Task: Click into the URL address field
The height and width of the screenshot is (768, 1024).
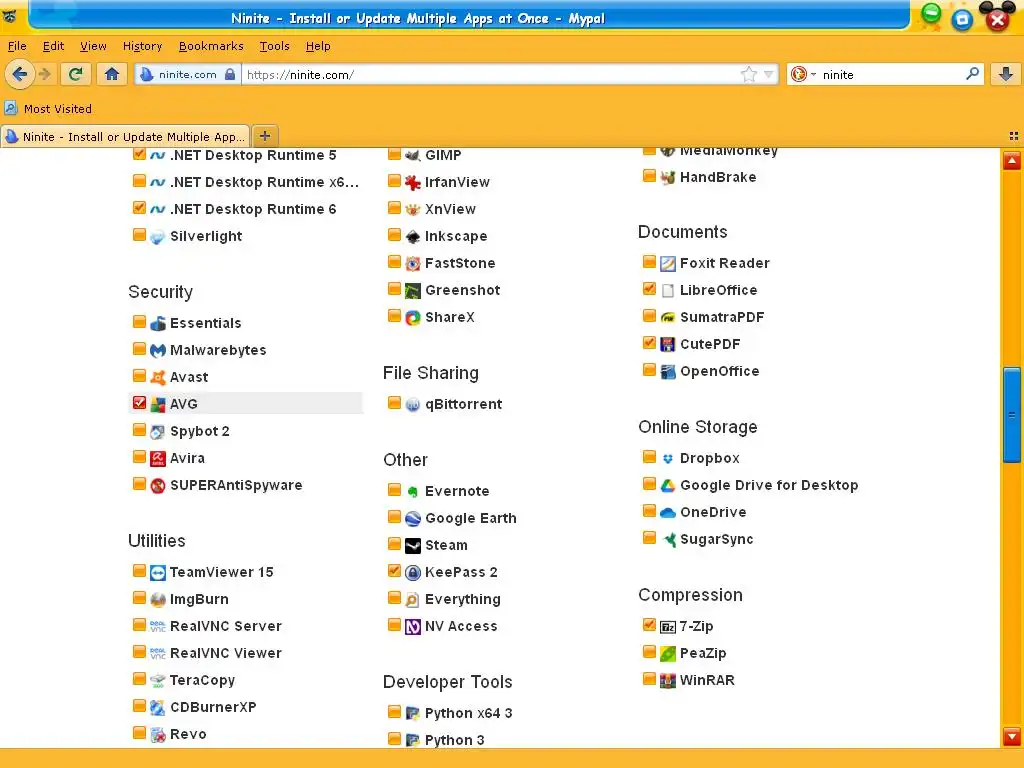Action: pos(490,74)
